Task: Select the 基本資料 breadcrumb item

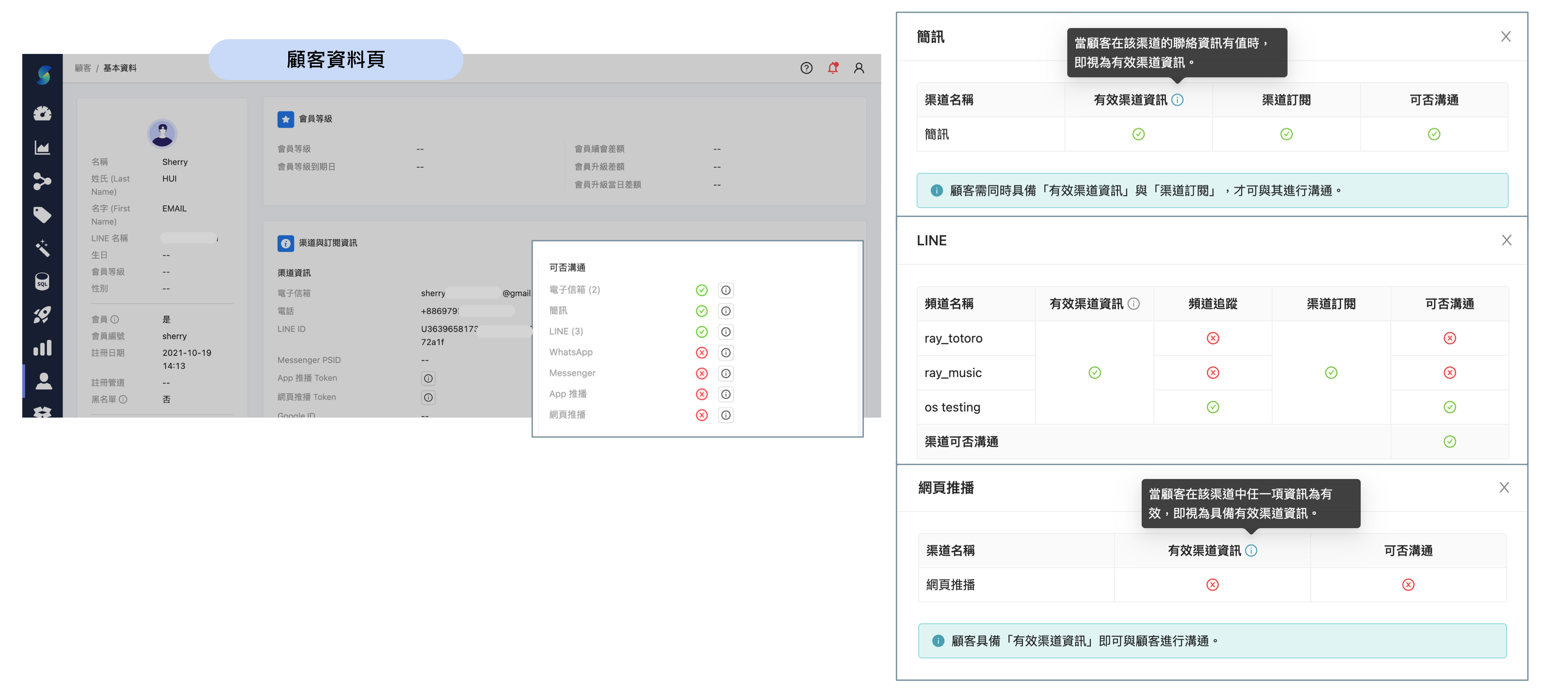Action: [119, 67]
